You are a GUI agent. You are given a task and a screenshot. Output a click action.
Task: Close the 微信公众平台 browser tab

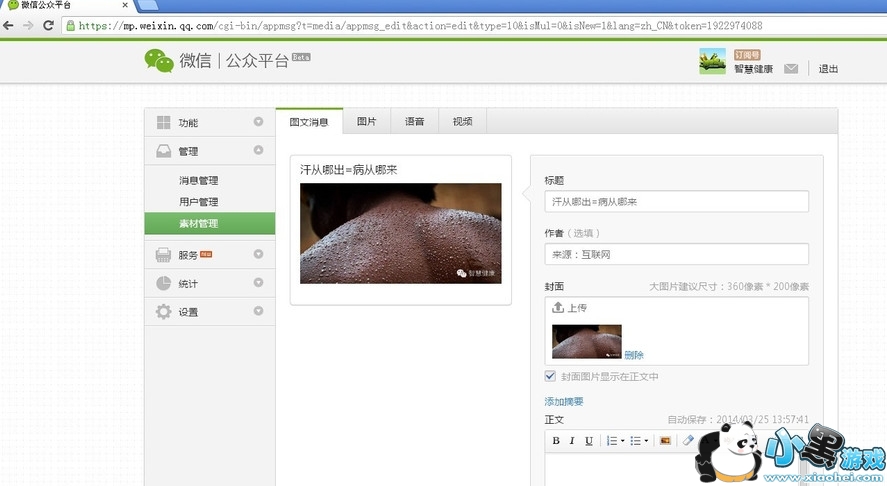(x=125, y=5)
